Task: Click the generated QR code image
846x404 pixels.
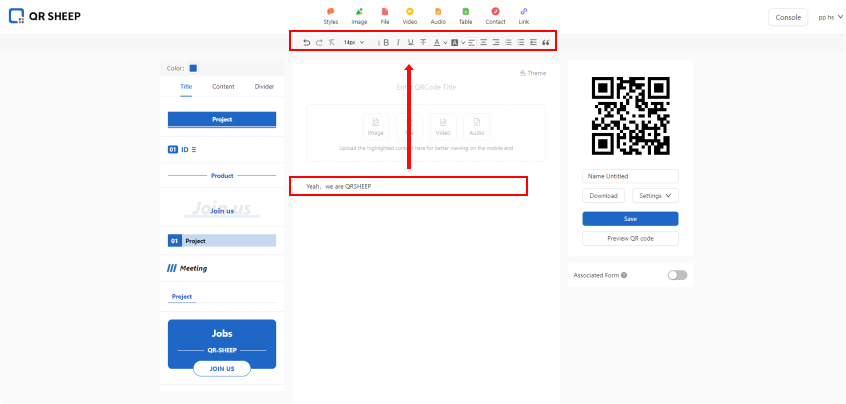Action: click(631, 116)
